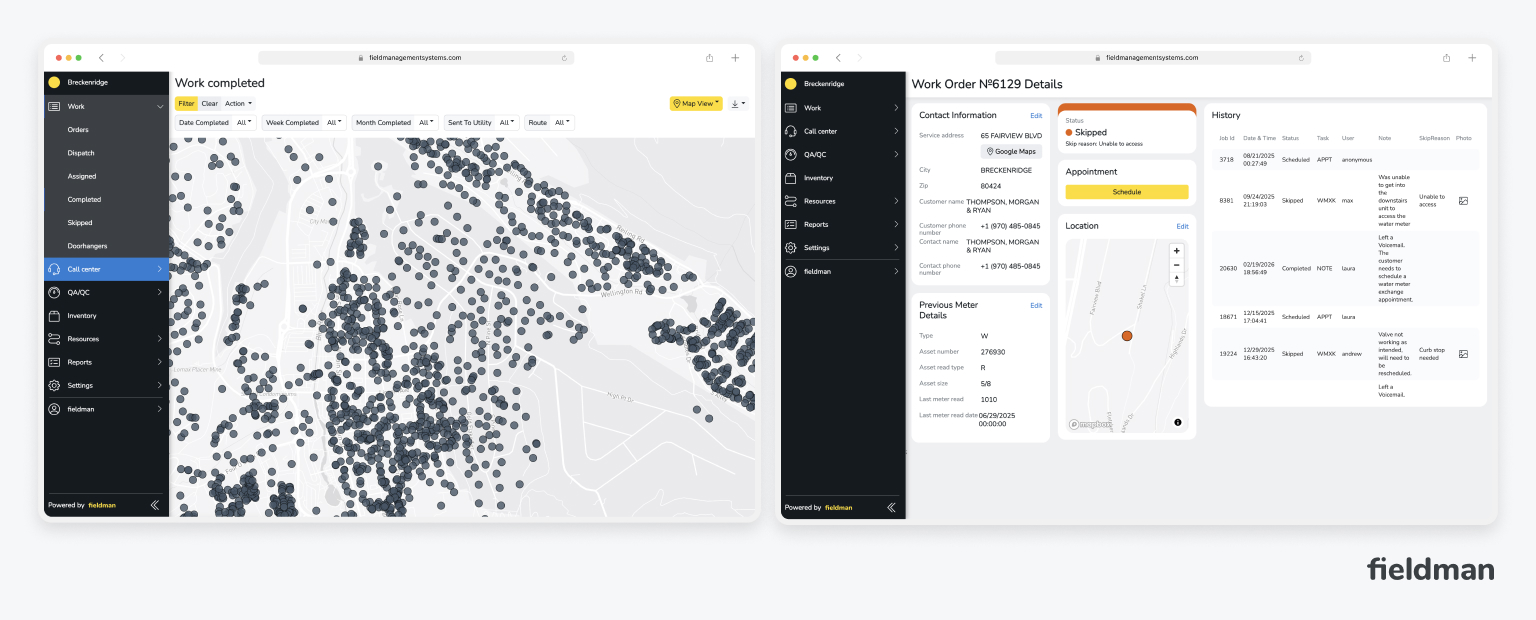Expand Reports chevron in Work Order window
The image size is (1536, 620).
[x=896, y=225]
